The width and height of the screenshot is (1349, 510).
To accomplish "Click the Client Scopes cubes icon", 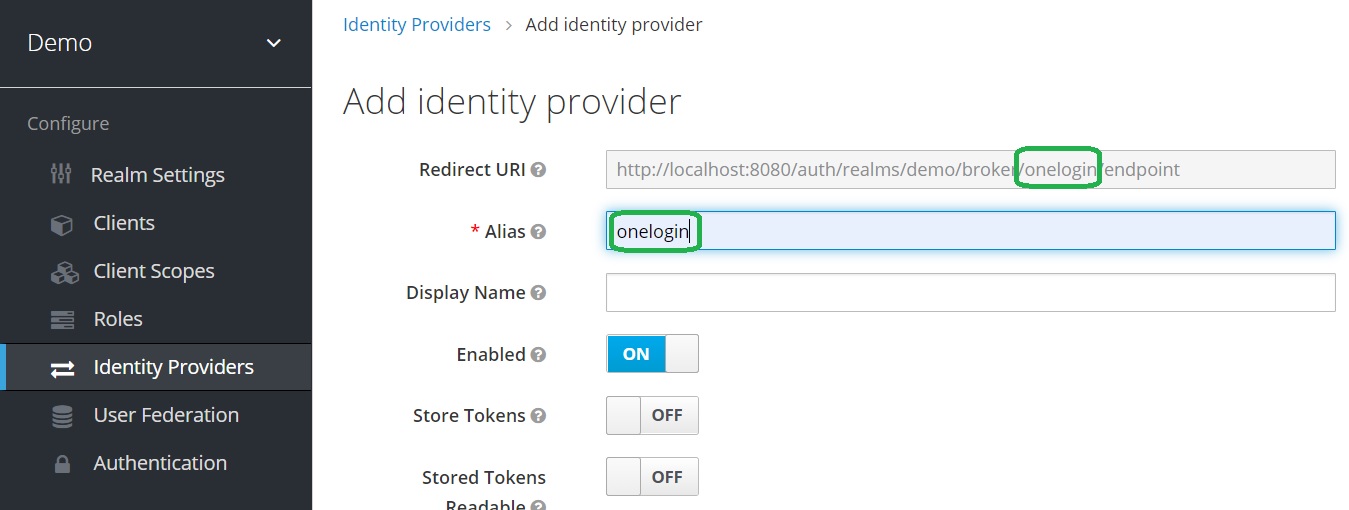I will tap(64, 272).
